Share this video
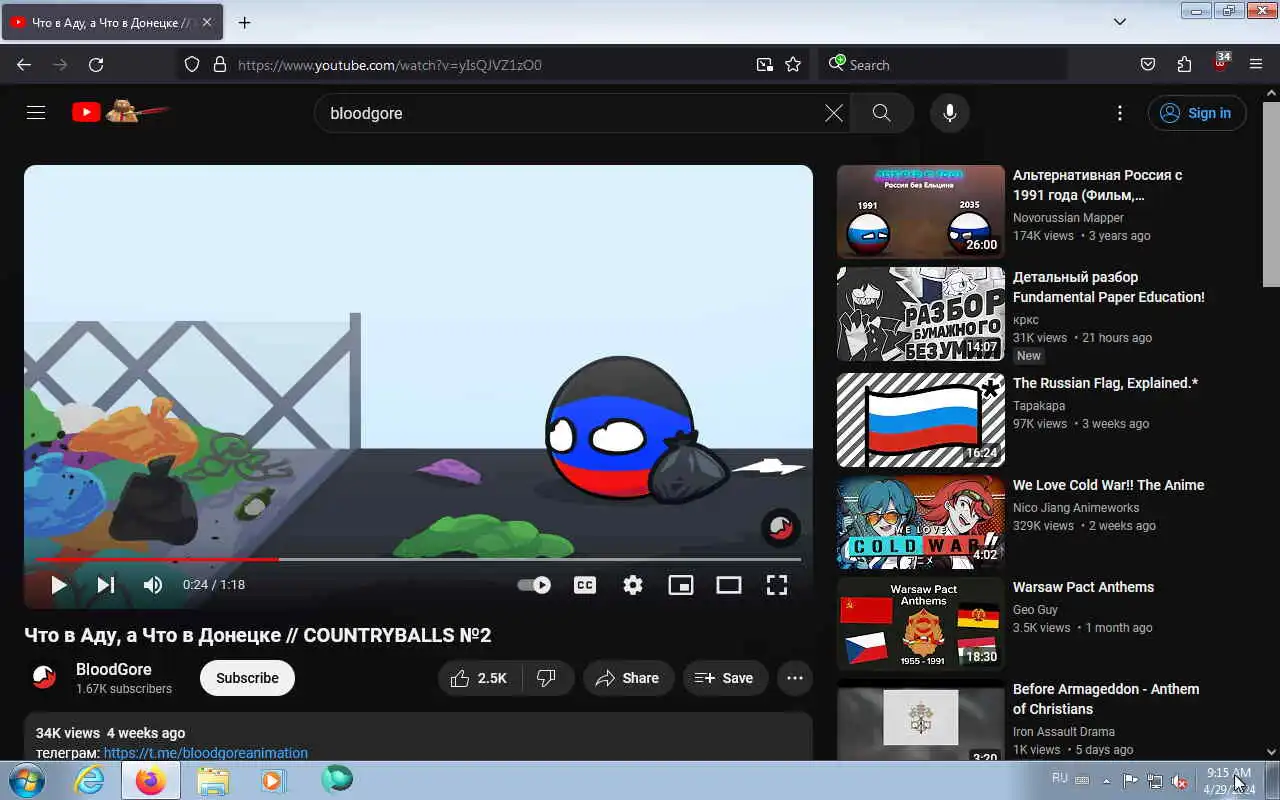This screenshot has height=800, width=1280. pos(628,678)
